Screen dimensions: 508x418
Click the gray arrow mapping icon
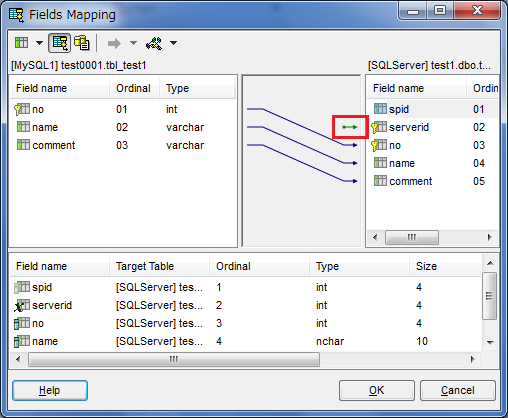(x=114, y=43)
